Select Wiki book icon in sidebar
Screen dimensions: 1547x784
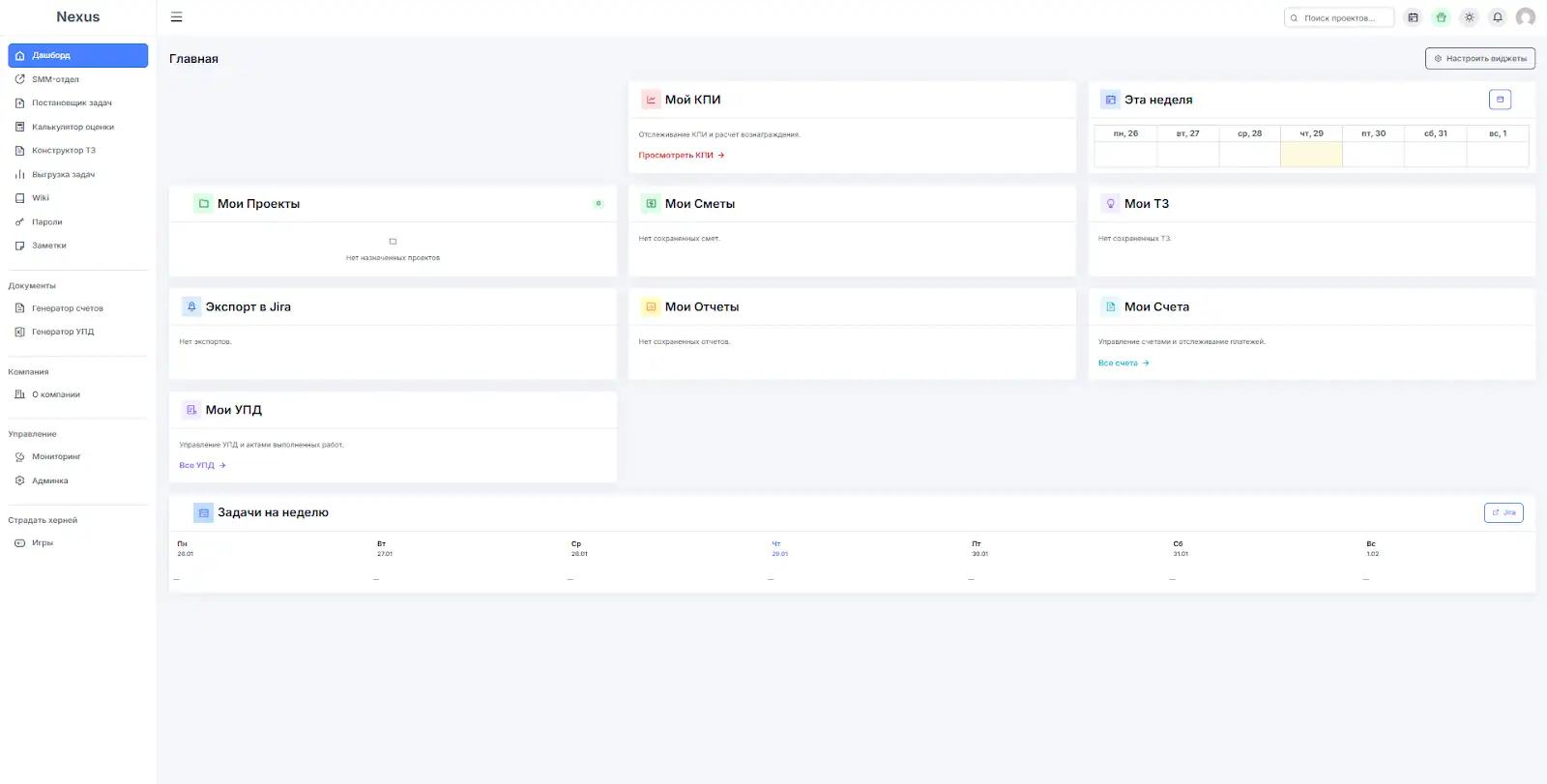(x=20, y=198)
